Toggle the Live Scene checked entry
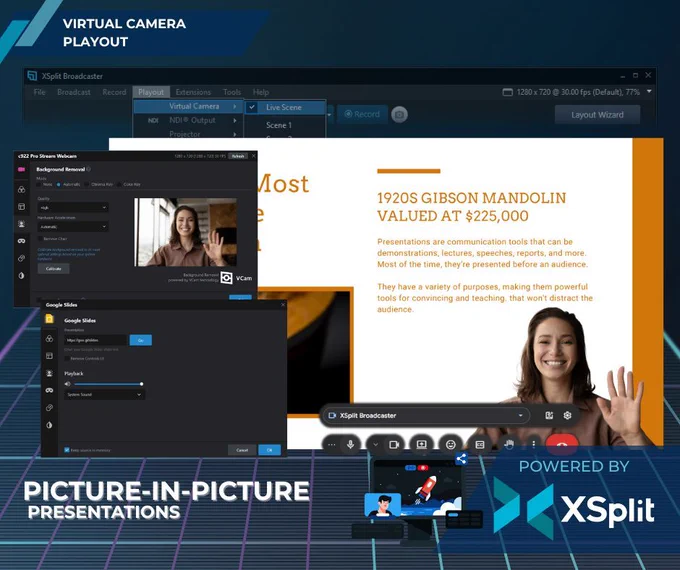Image resolution: width=680 pixels, height=570 pixels. coord(284,107)
